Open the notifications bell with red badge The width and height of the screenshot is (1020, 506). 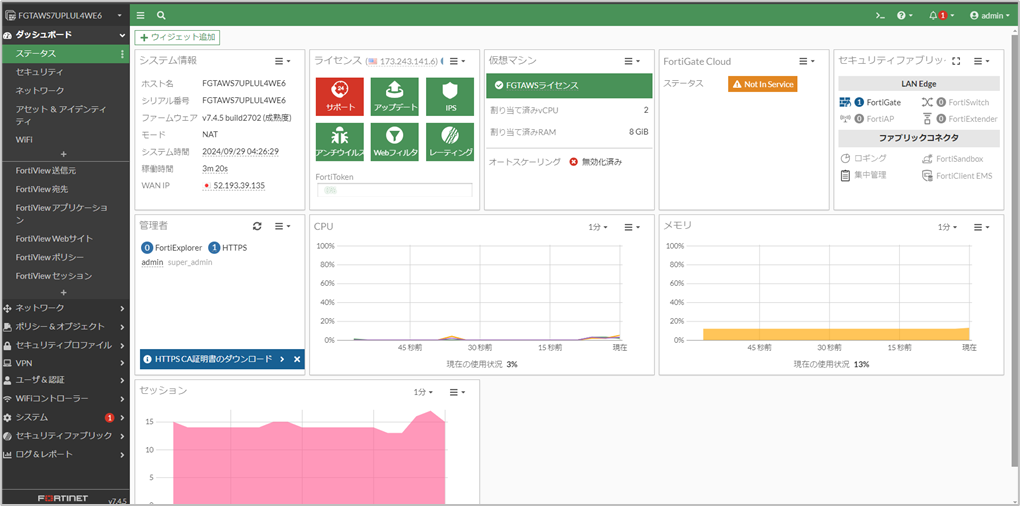coord(941,15)
